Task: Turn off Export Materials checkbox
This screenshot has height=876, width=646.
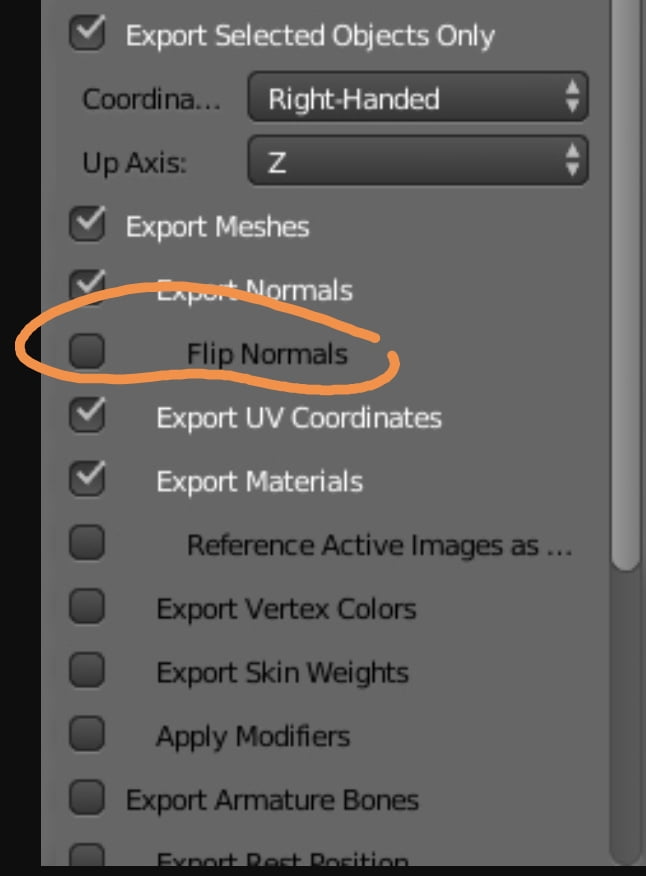Action: (87, 480)
